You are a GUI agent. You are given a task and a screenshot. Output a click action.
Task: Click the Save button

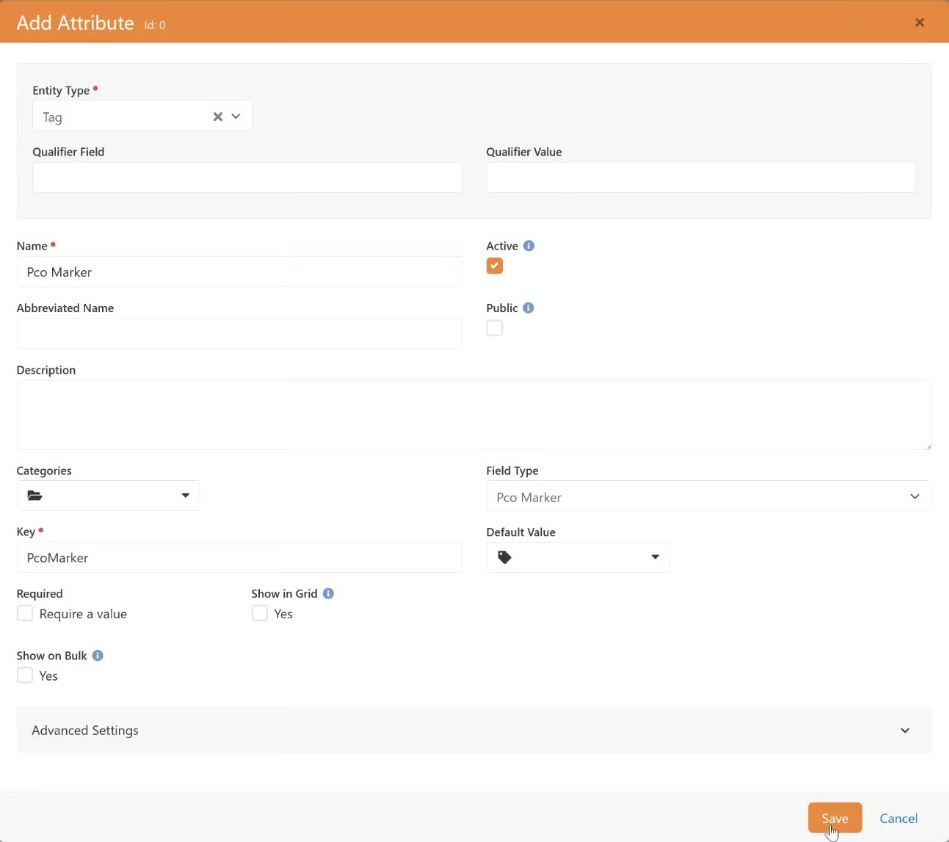point(834,818)
